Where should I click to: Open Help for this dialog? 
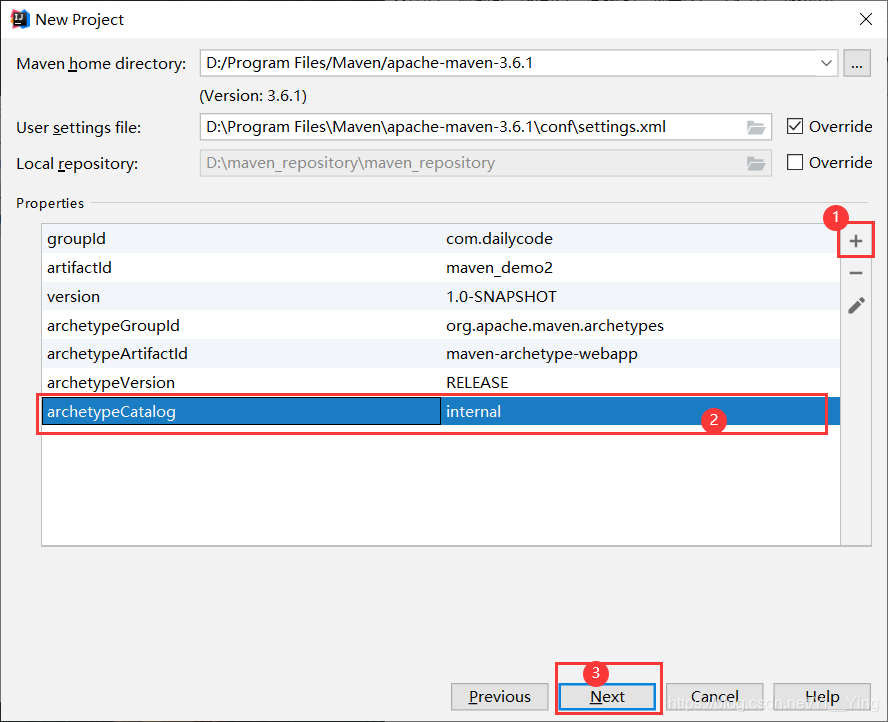click(822, 697)
